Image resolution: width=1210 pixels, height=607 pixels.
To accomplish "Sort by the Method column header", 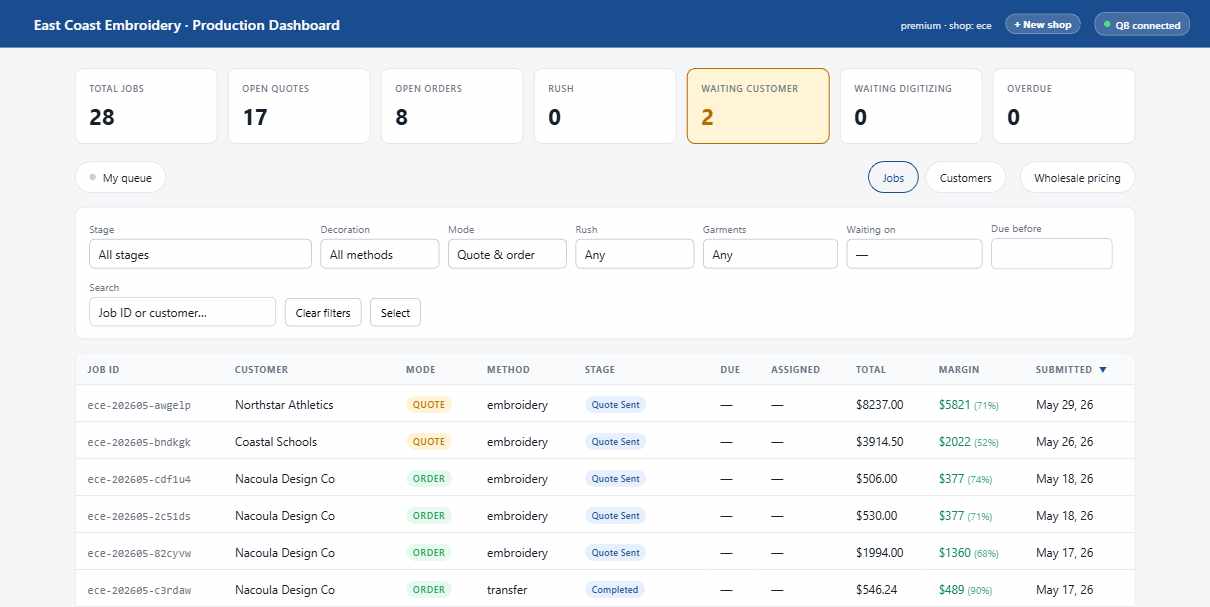I will pos(508,370).
